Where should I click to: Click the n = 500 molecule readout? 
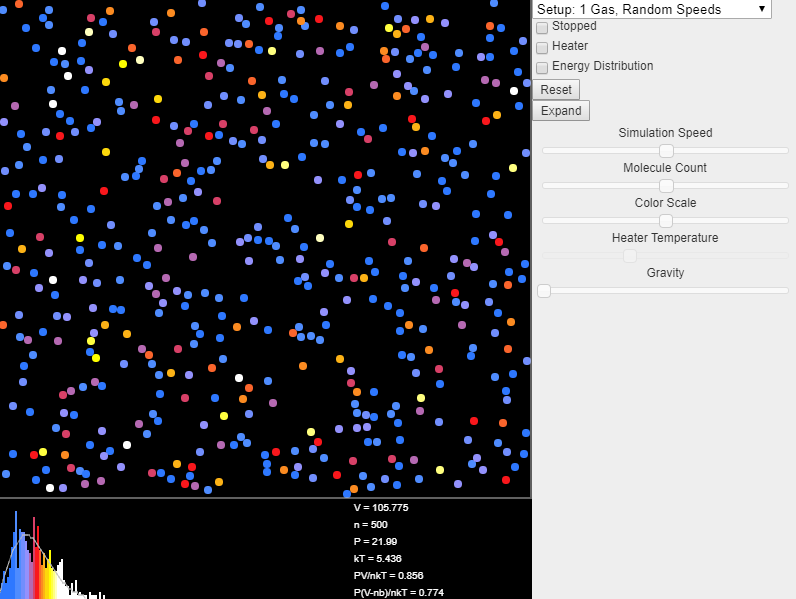point(370,525)
